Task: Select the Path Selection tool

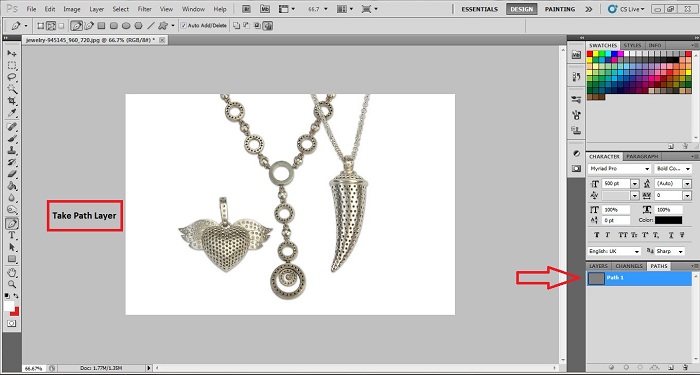Action: click(x=12, y=247)
